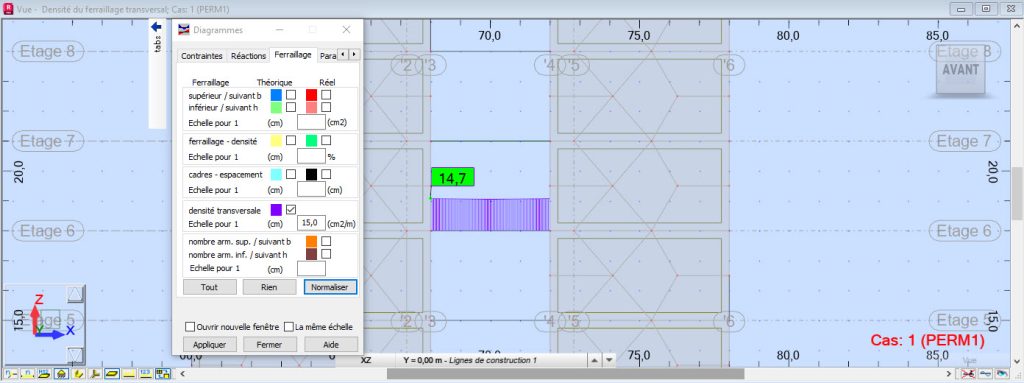1024x383 pixels.
Task: Click the Rien button
Action: tap(269, 287)
